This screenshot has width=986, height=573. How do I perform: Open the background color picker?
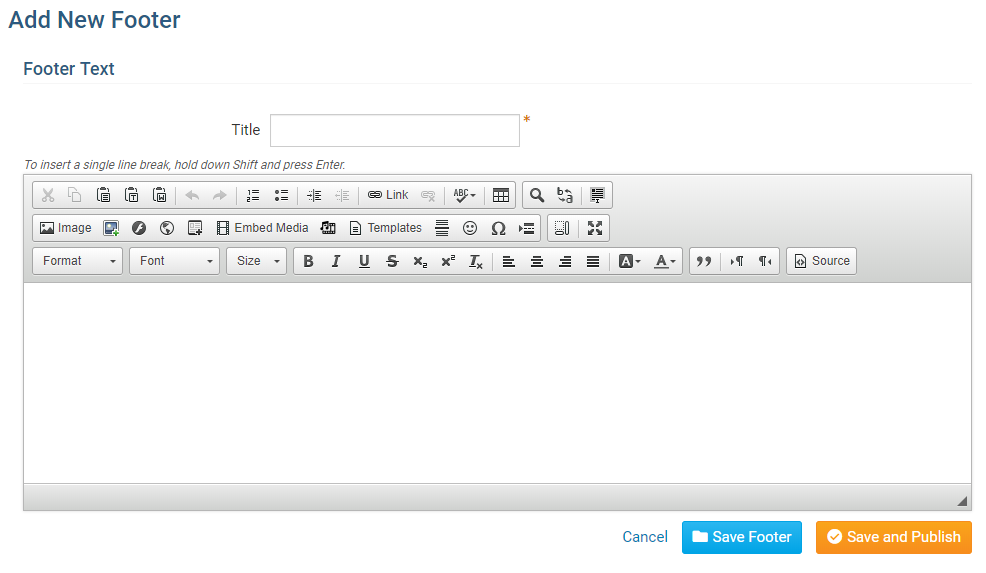629,261
